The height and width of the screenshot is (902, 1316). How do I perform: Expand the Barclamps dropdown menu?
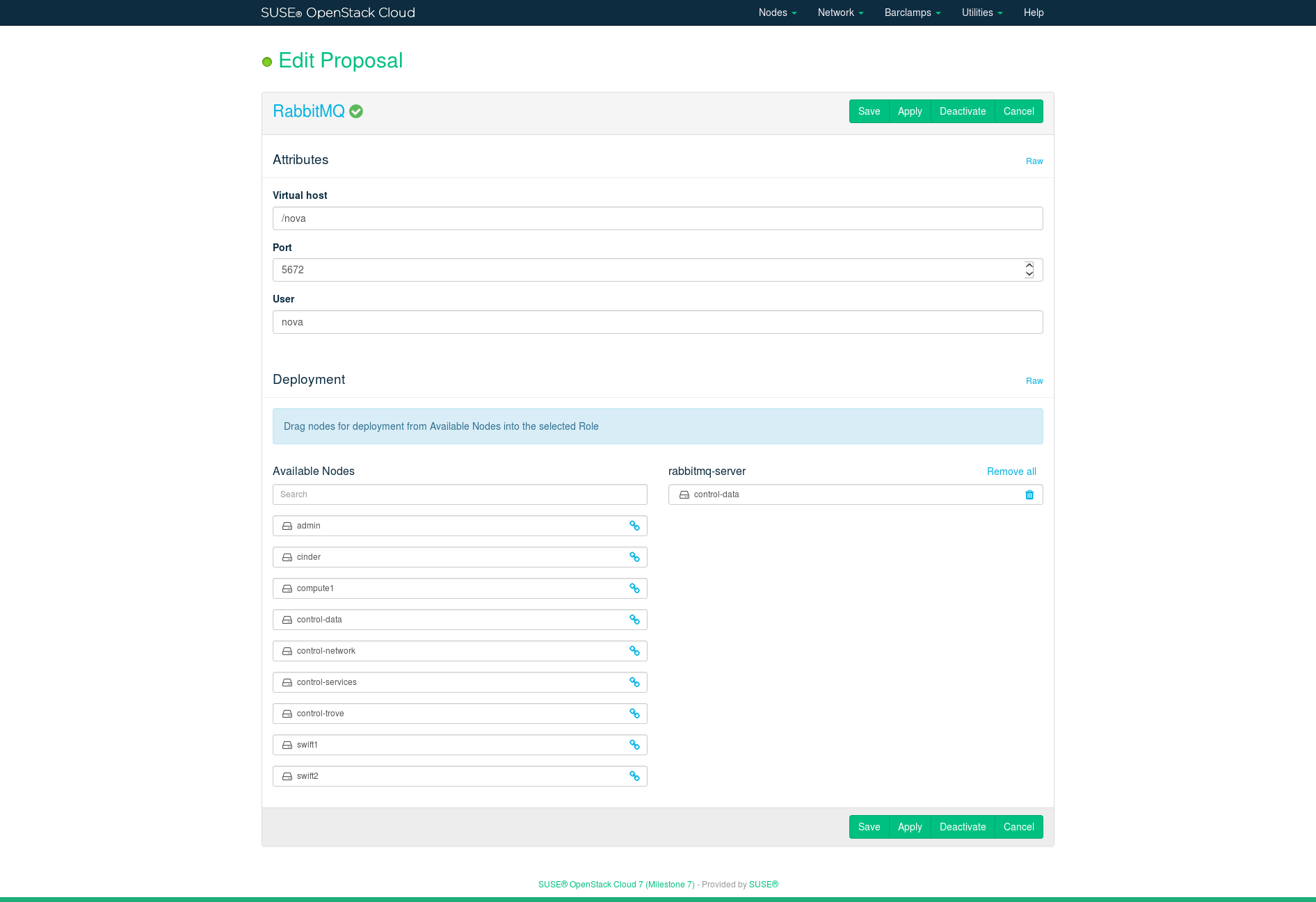click(x=912, y=13)
